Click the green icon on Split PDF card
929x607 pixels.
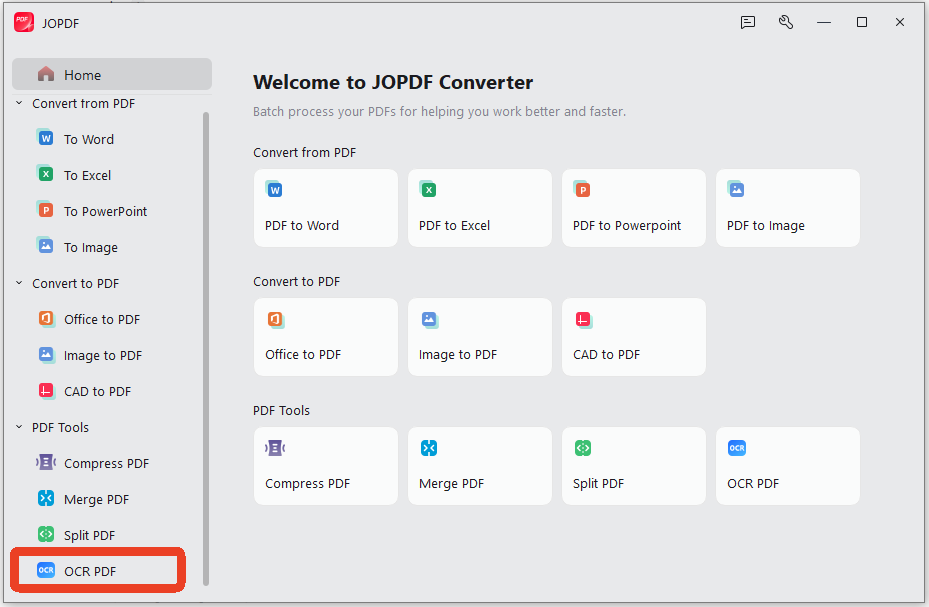pos(583,448)
